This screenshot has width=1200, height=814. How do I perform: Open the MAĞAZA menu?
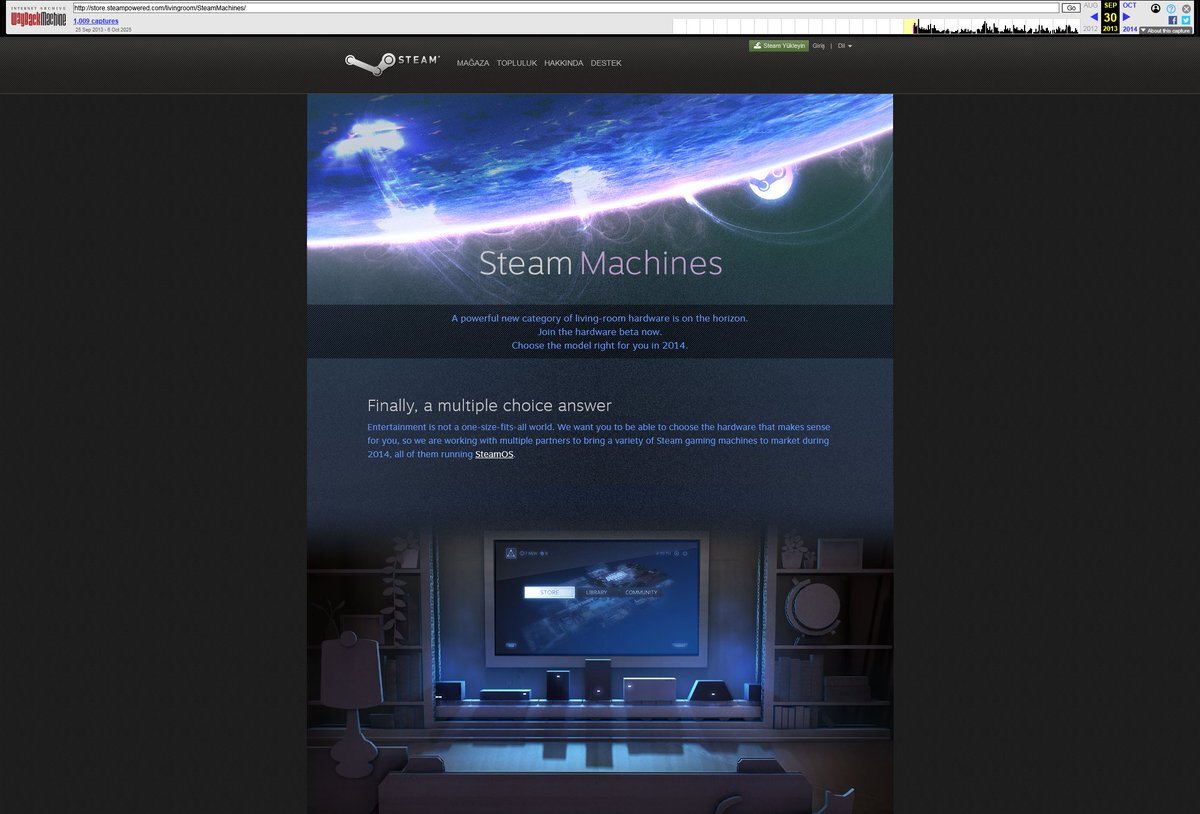pos(473,63)
